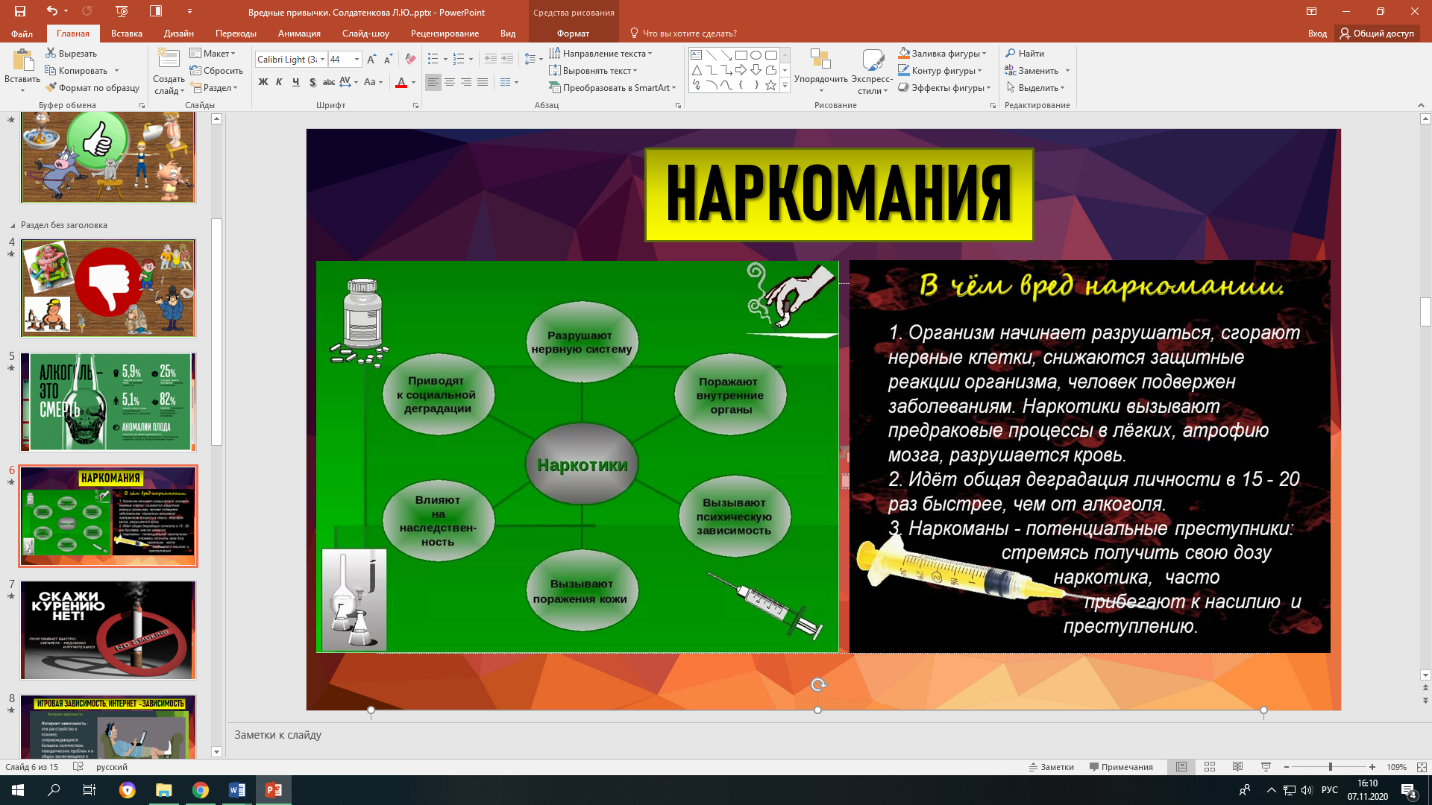Click Сбросить (Reset) button
The width and height of the screenshot is (1432, 805).
(216, 70)
